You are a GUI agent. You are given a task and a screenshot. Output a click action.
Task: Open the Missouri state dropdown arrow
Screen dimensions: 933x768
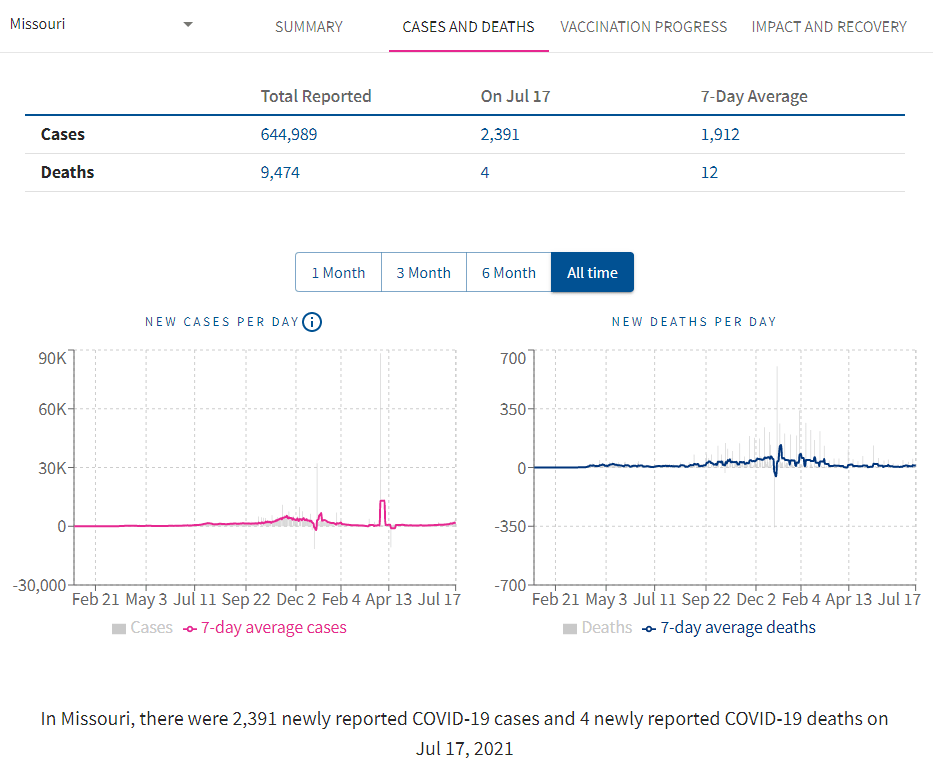point(188,25)
